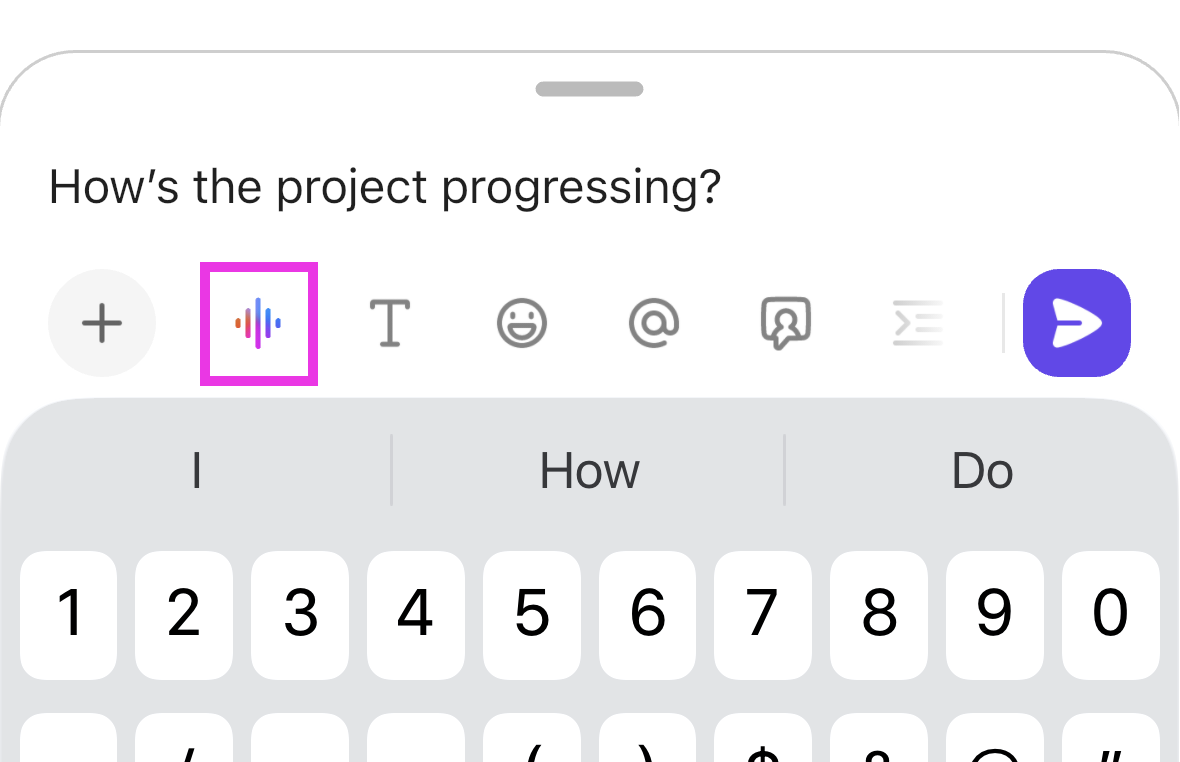Select the suggestion word 'How'
The width and height of the screenshot is (1180, 762).
coord(589,470)
